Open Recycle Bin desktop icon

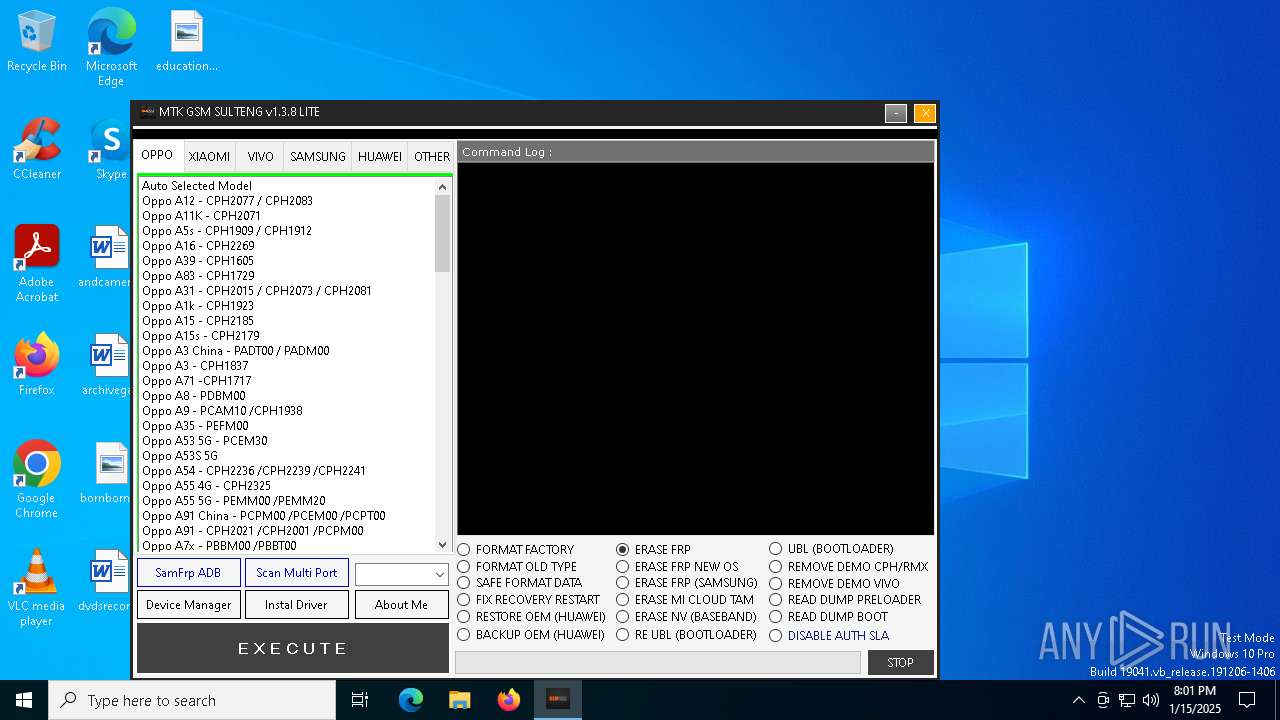[x=37, y=42]
